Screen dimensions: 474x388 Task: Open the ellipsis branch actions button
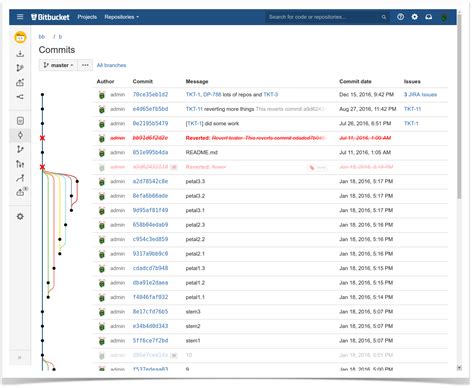(x=85, y=65)
